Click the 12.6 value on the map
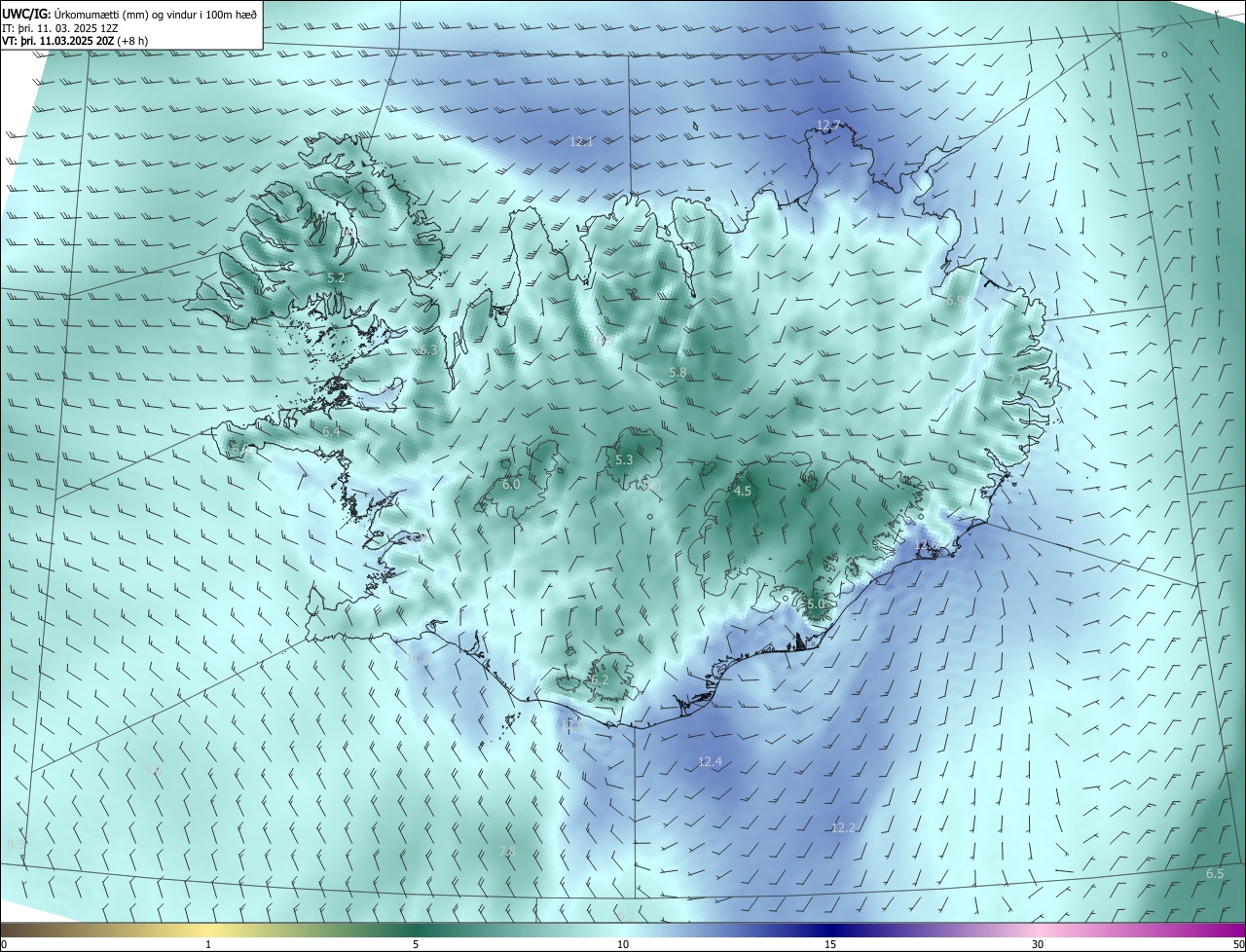This screenshot has height=952, width=1246. (927, 545)
